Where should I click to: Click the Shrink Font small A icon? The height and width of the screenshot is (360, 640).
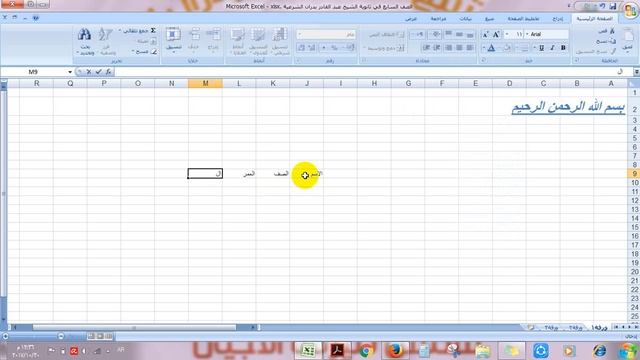coord(485,35)
